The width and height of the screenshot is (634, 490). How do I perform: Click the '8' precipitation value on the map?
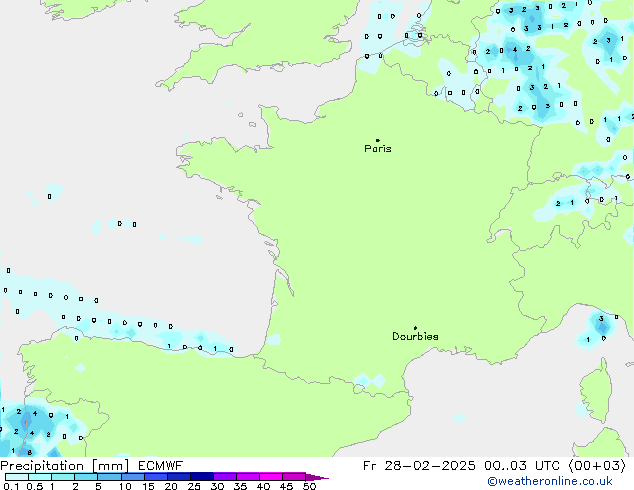click(x=29, y=453)
